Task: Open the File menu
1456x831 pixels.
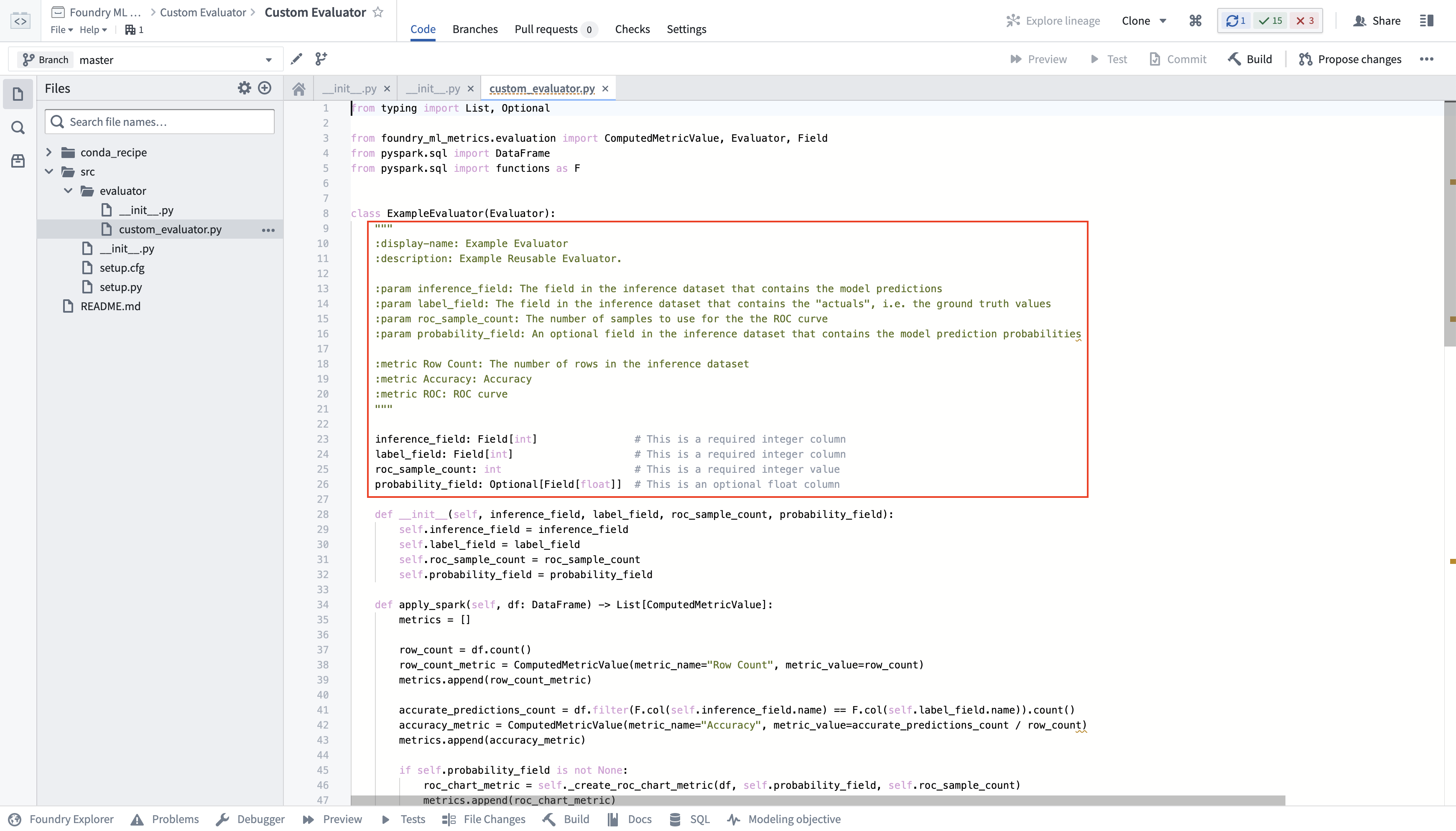Action: (x=61, y=30)
